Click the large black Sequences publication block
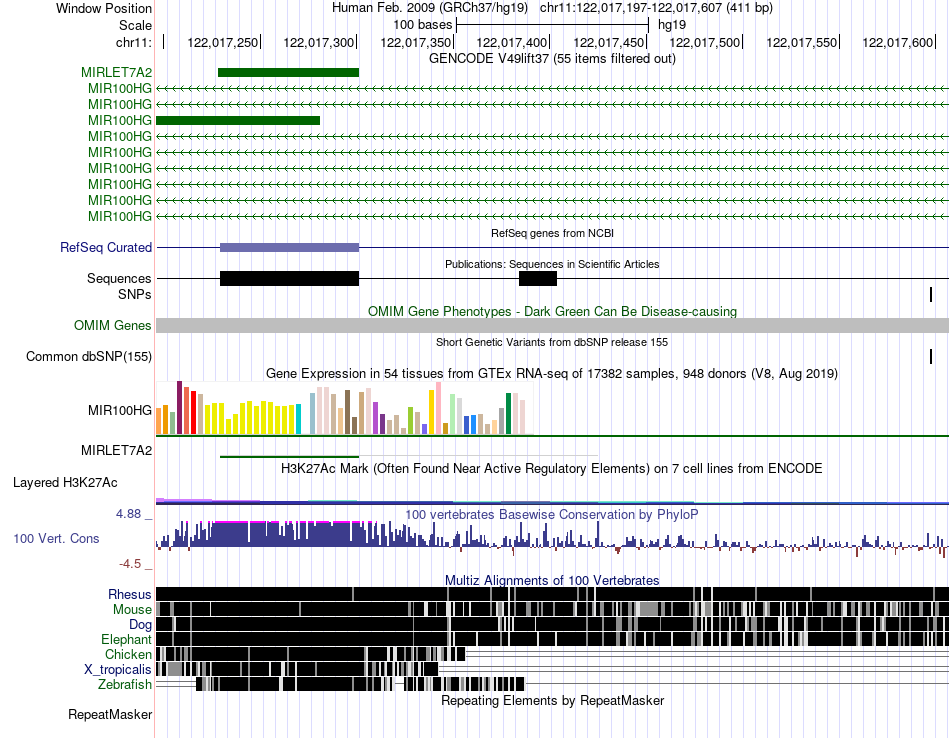 tap(290, 279)
